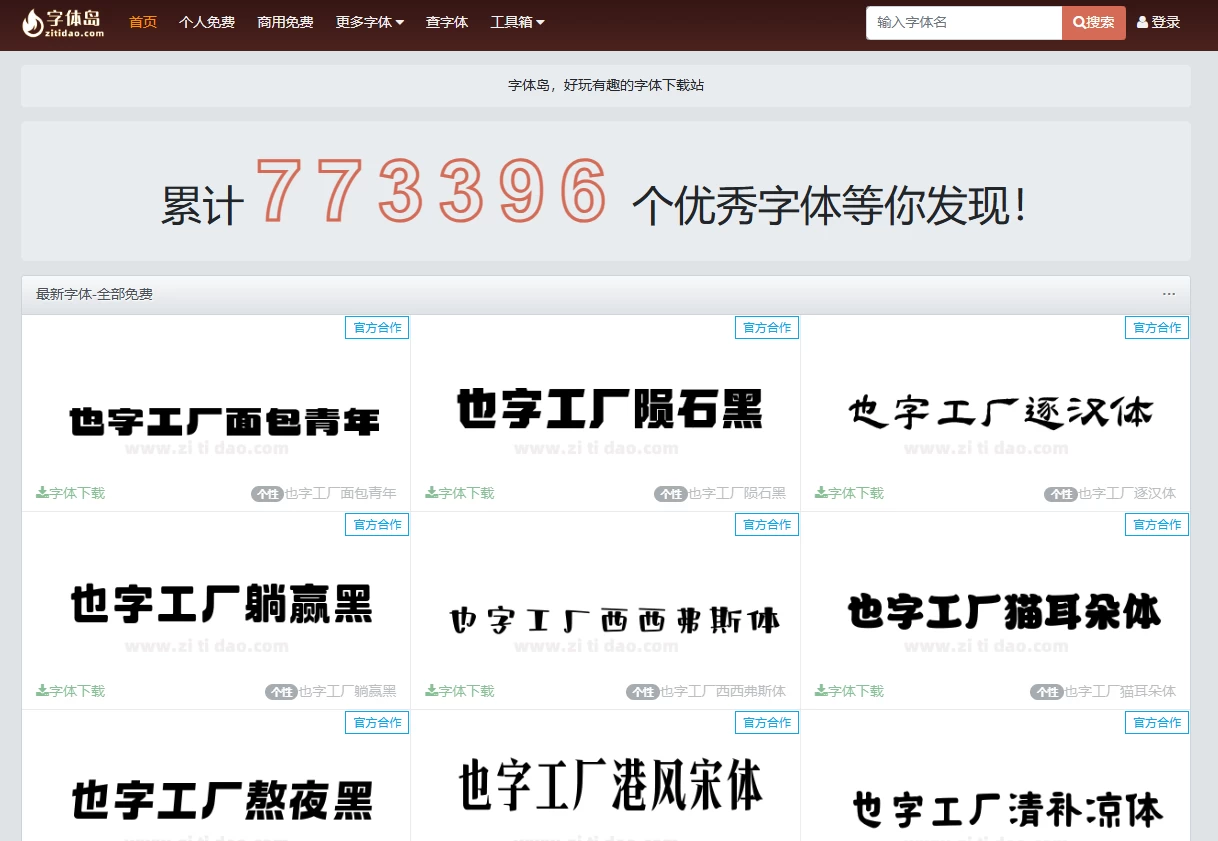Open the 也字工厂面包青年 name link
1218x841 pixels.
pos(341,493)
